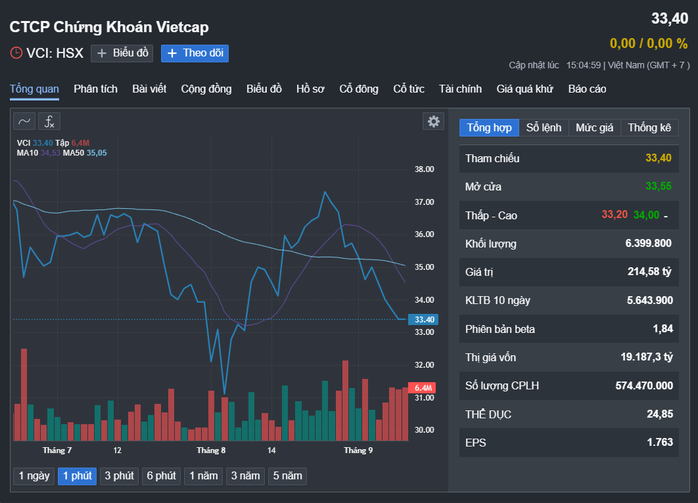
Task: Select the 1 phút time range
Action: [x=77, y=476]
